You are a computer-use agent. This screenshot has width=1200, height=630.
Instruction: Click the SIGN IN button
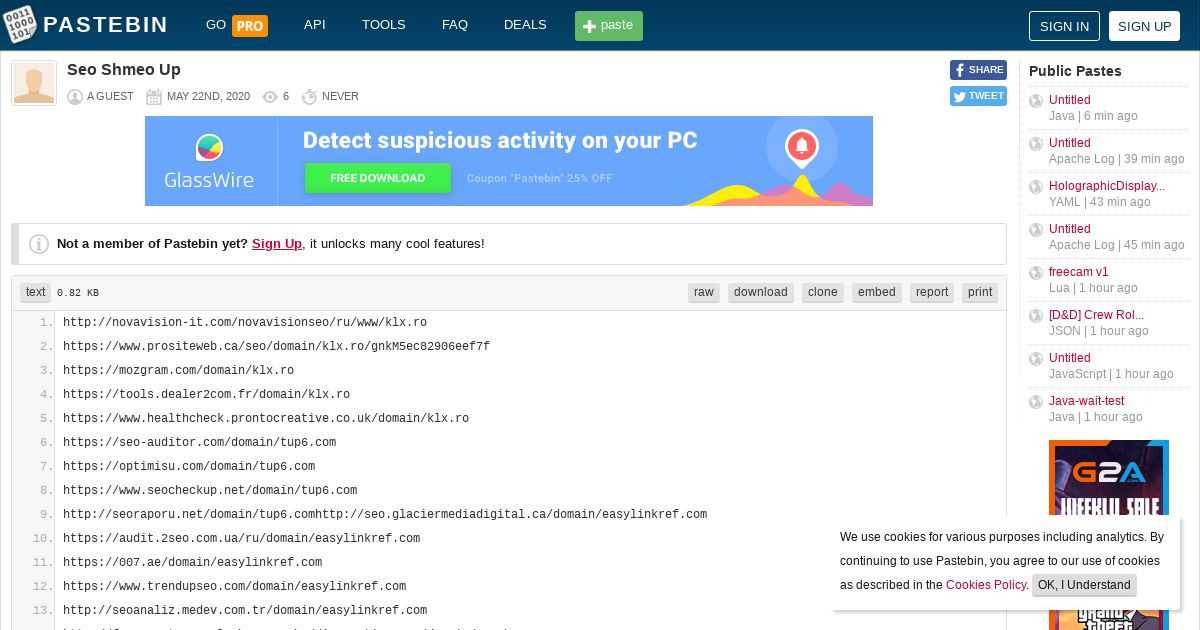click(1064, 26)
